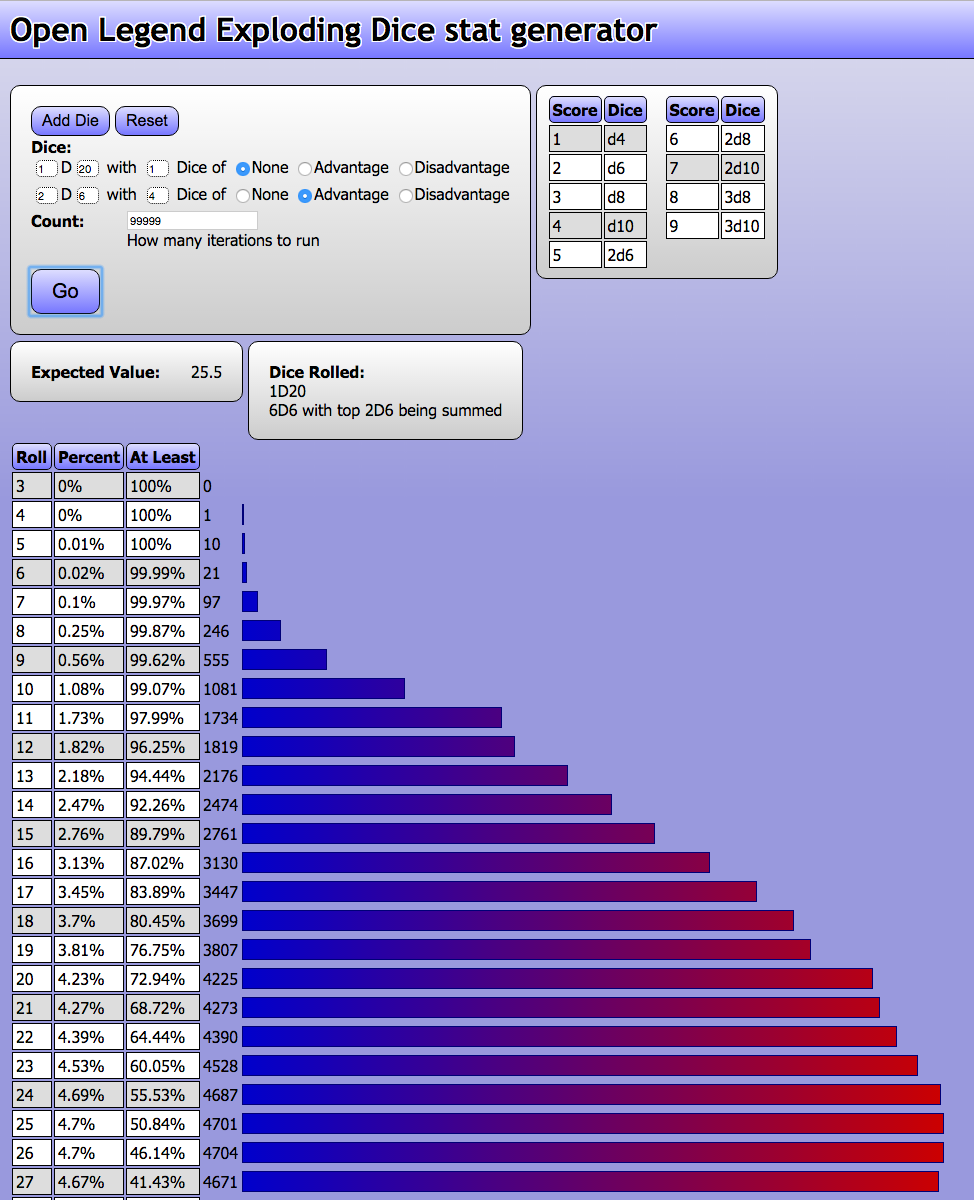Screen dimensions: 974x1200
Task: Click at-least cell 89.79% for roll 15
Action: pyautogui.click(x=163, y=834)
